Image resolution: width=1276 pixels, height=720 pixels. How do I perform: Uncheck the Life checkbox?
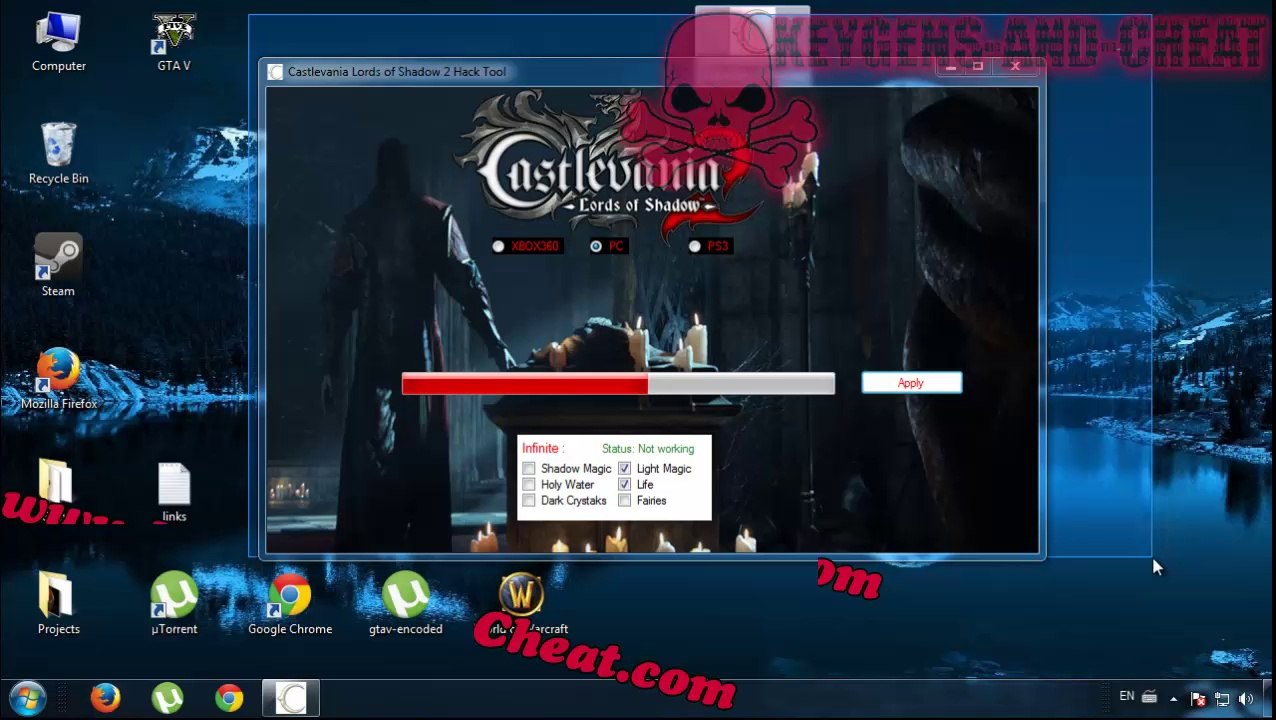[625, 485]
